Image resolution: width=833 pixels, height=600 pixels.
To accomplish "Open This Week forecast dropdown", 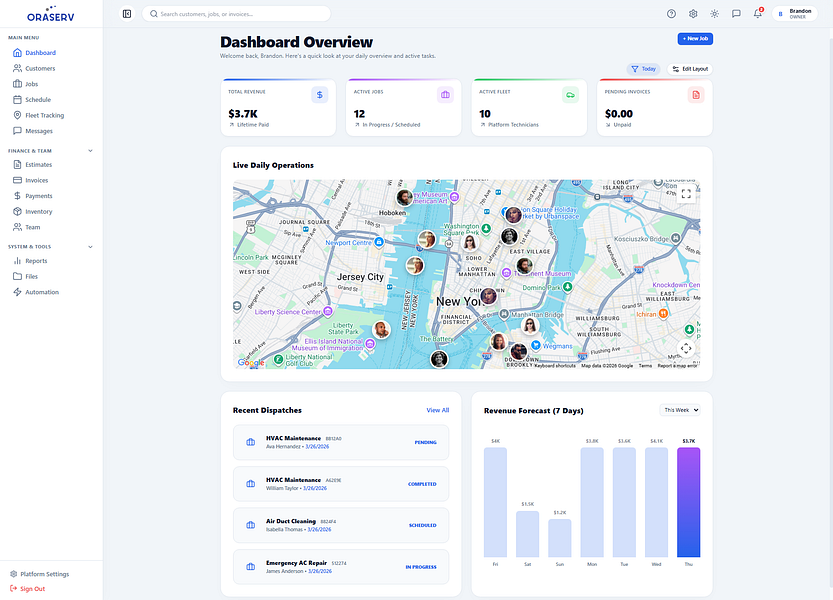I will [x=680, y=410].
